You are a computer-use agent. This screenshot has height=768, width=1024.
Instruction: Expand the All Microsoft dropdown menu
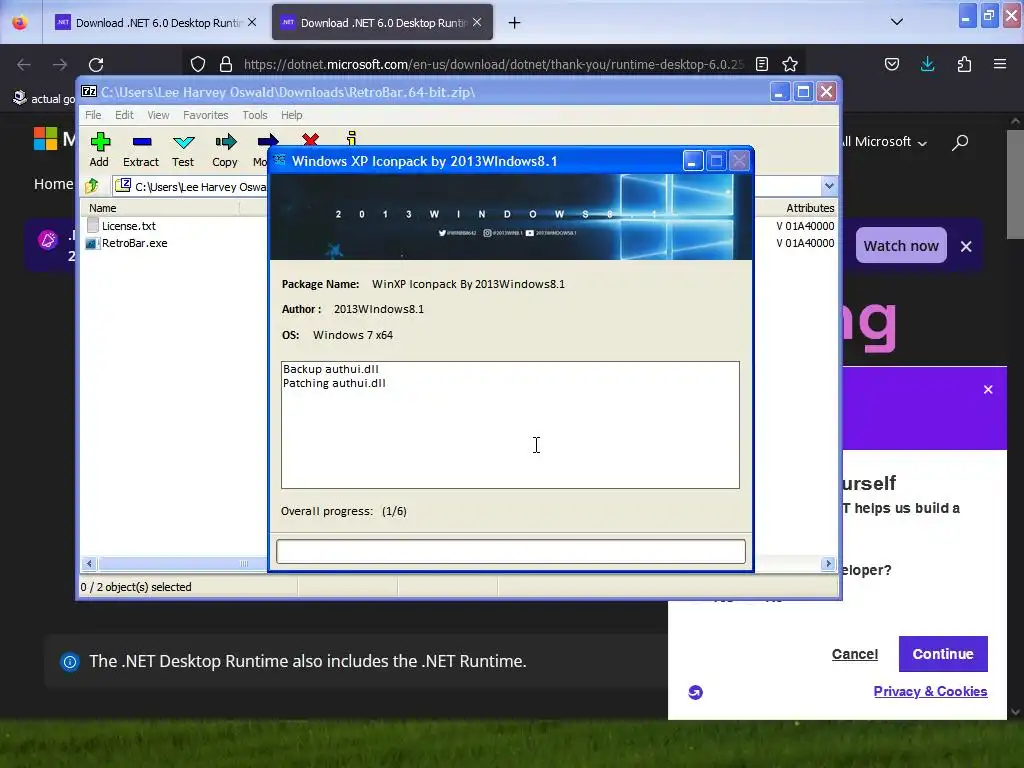(x=882, y=142)
